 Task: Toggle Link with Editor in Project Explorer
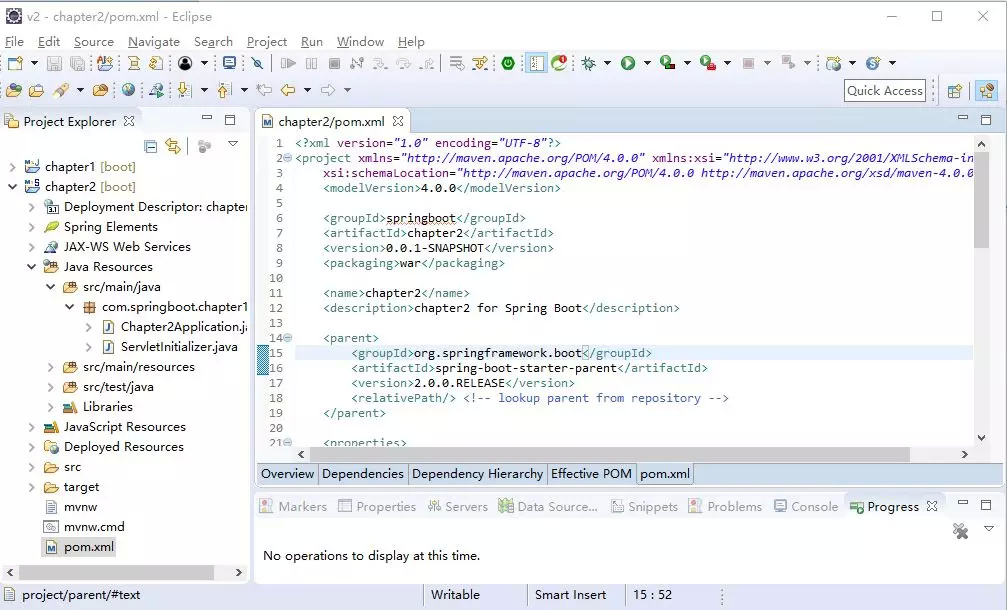[x=173, y=146]
